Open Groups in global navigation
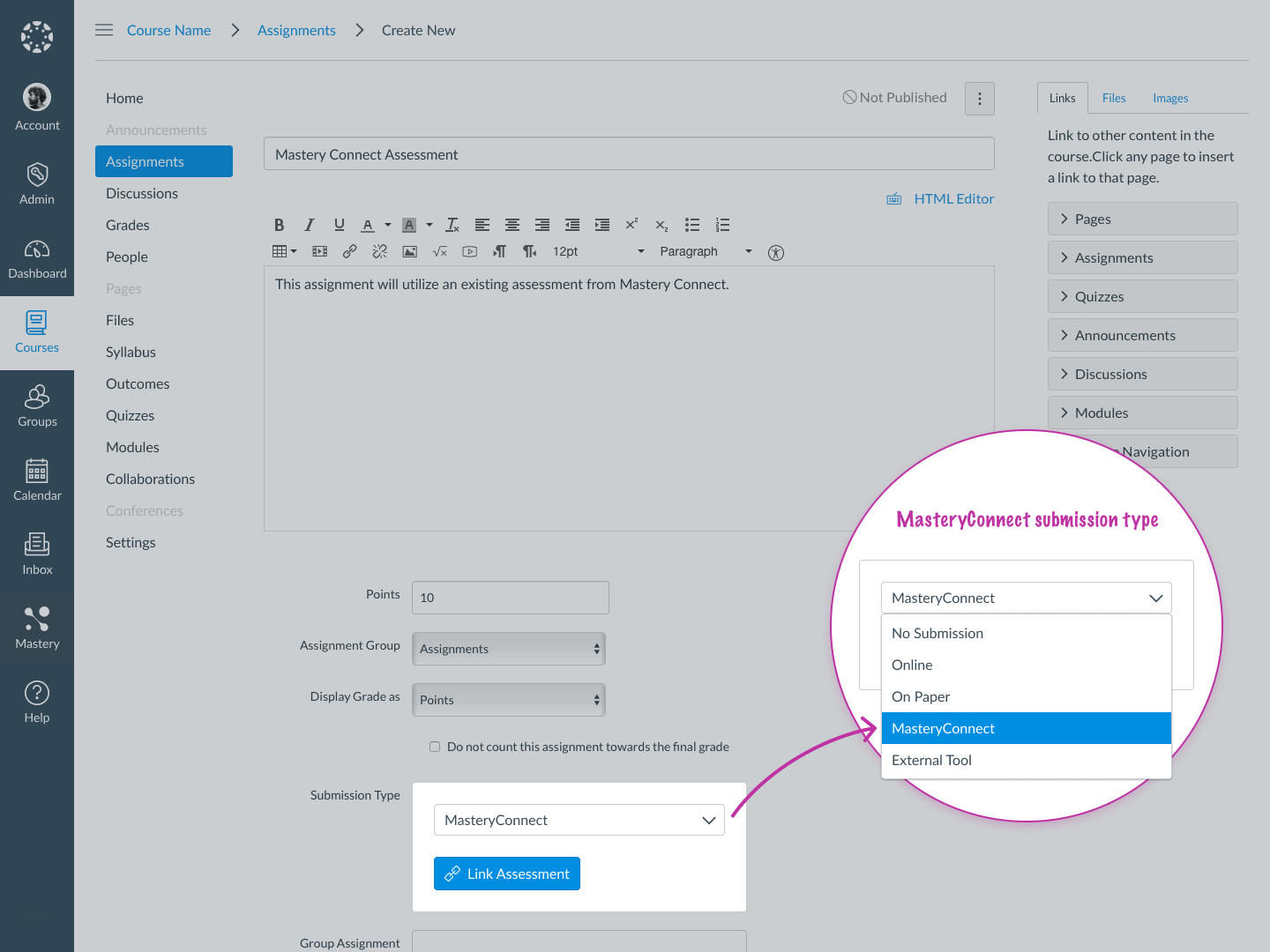Screen dimensions: 1270x952 click(x=37, y=405)
